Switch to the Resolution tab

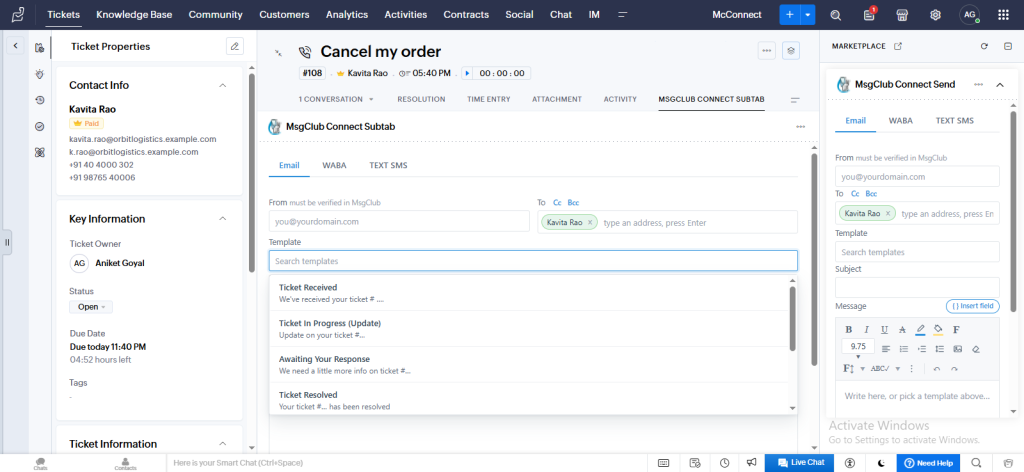pos(421,99)
